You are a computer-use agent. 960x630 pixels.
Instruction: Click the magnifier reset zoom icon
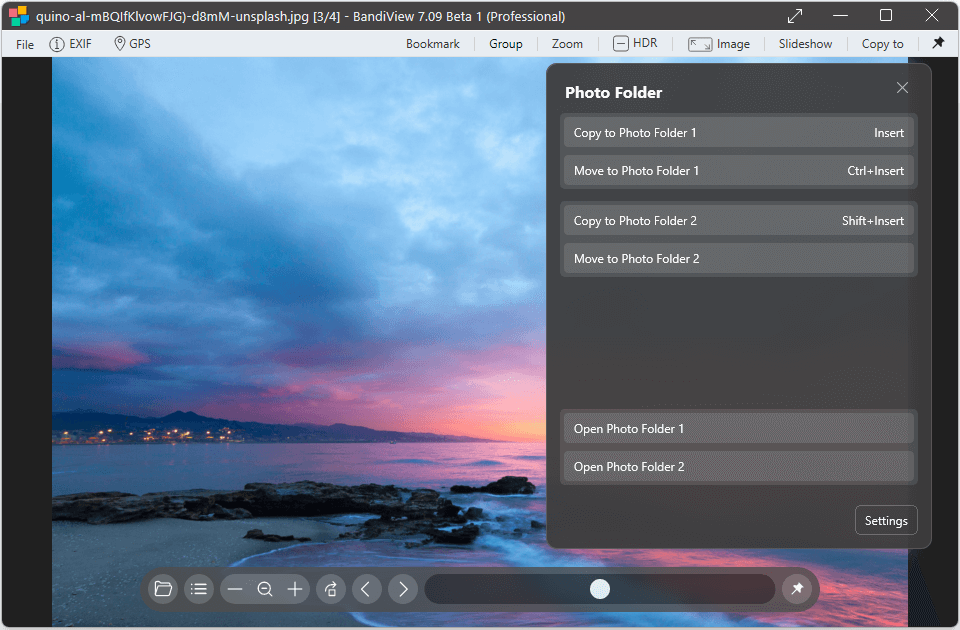[265, 589]
